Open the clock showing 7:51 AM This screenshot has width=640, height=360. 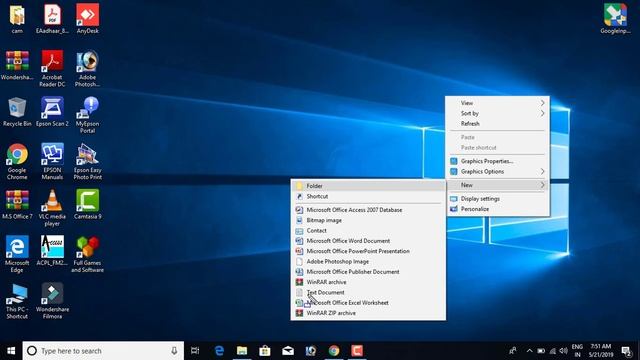click(601, 351)
